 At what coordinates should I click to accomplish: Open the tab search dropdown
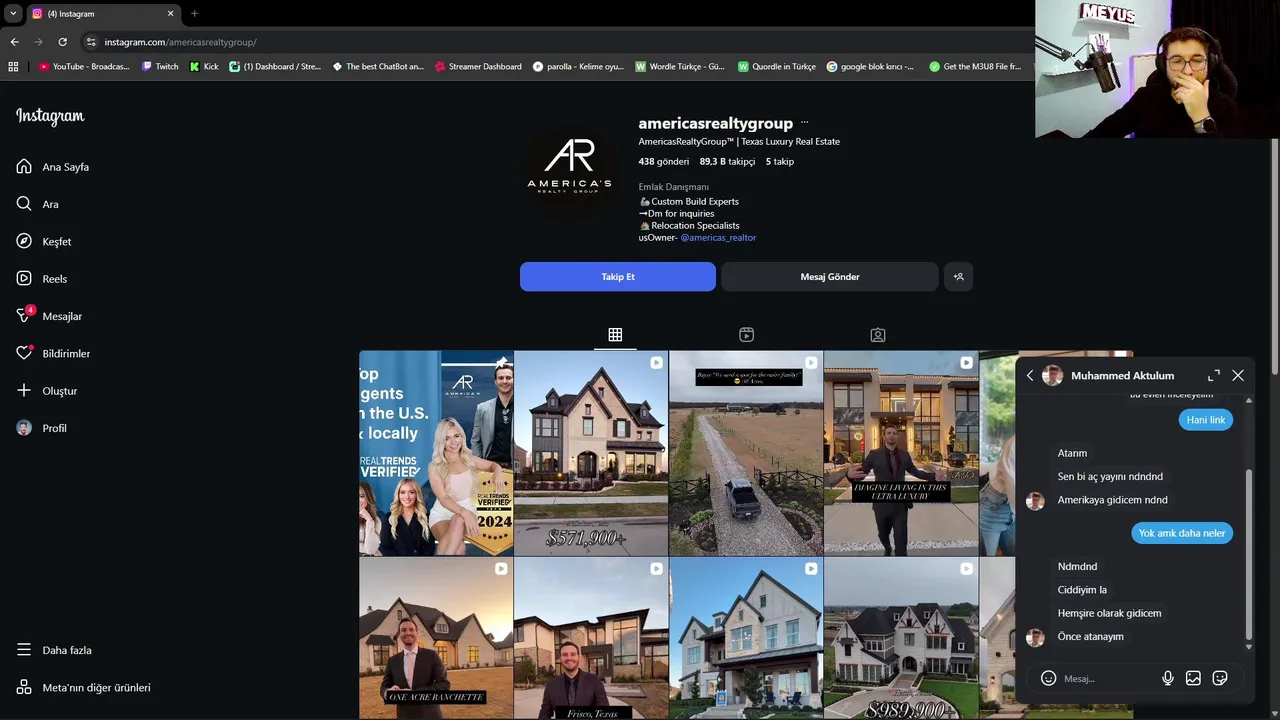13,14
